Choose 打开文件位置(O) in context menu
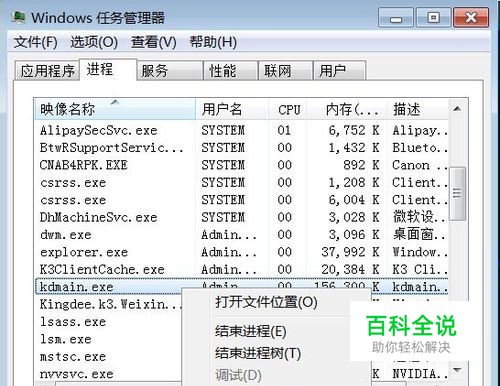The image size is (500, 386). pyautogui.click(x=266, y=302)
